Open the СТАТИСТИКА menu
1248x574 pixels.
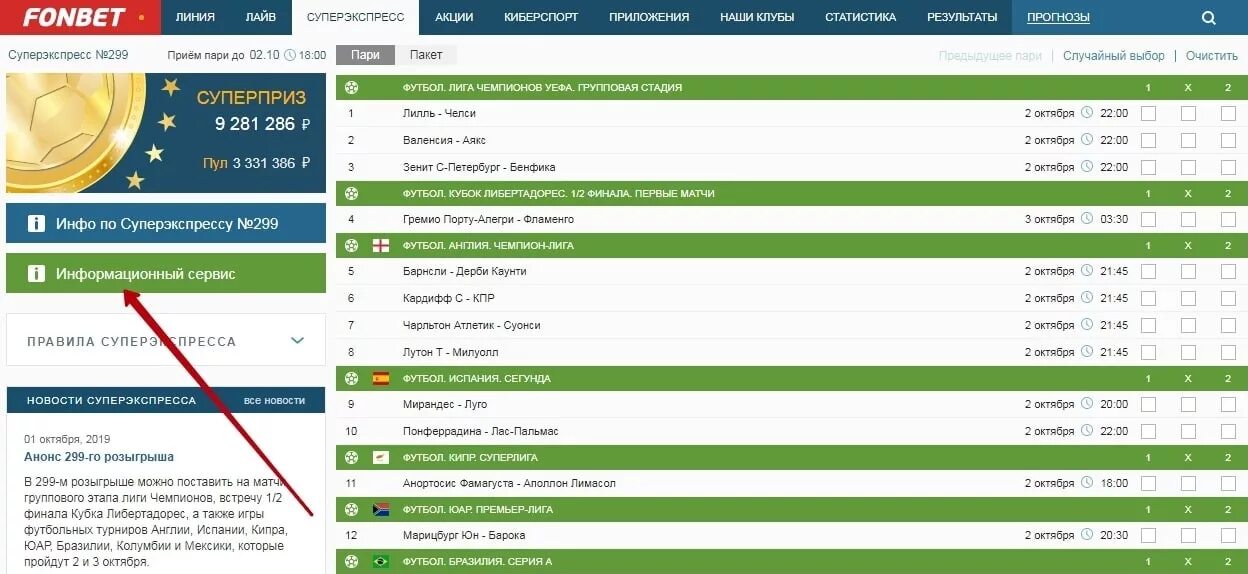tap(861, 17)
